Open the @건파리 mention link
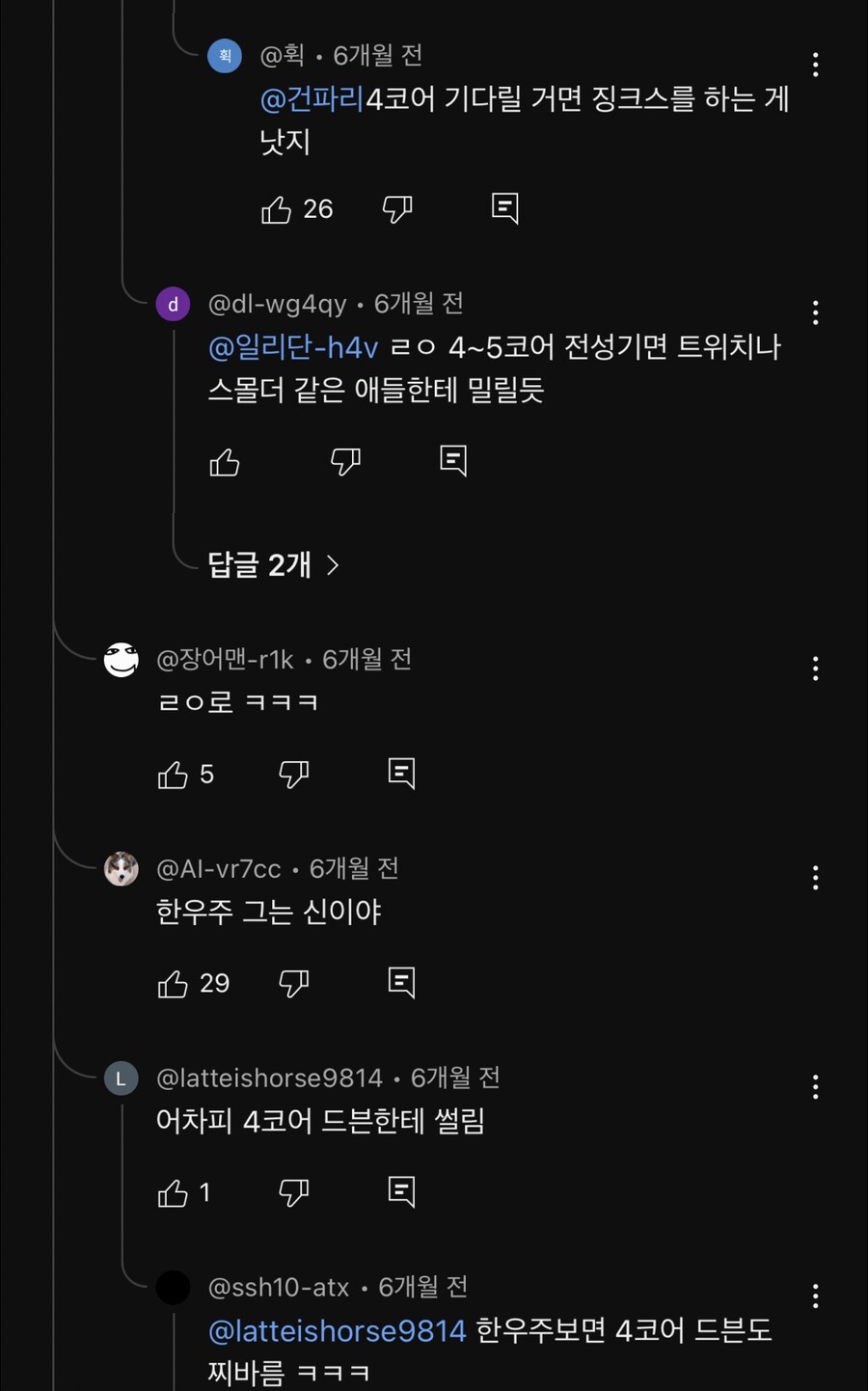Screen dimensions: 868x1391 point(312,98)
